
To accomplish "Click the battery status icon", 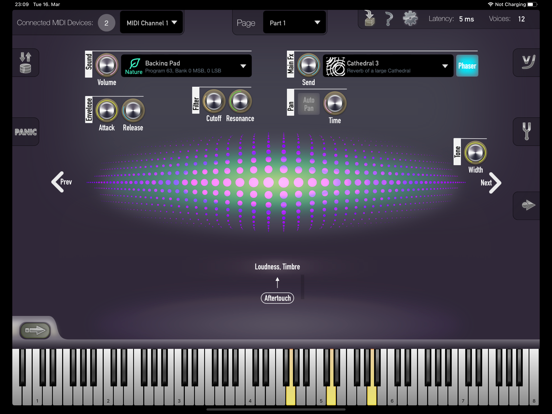I will (x=532, y=4).
